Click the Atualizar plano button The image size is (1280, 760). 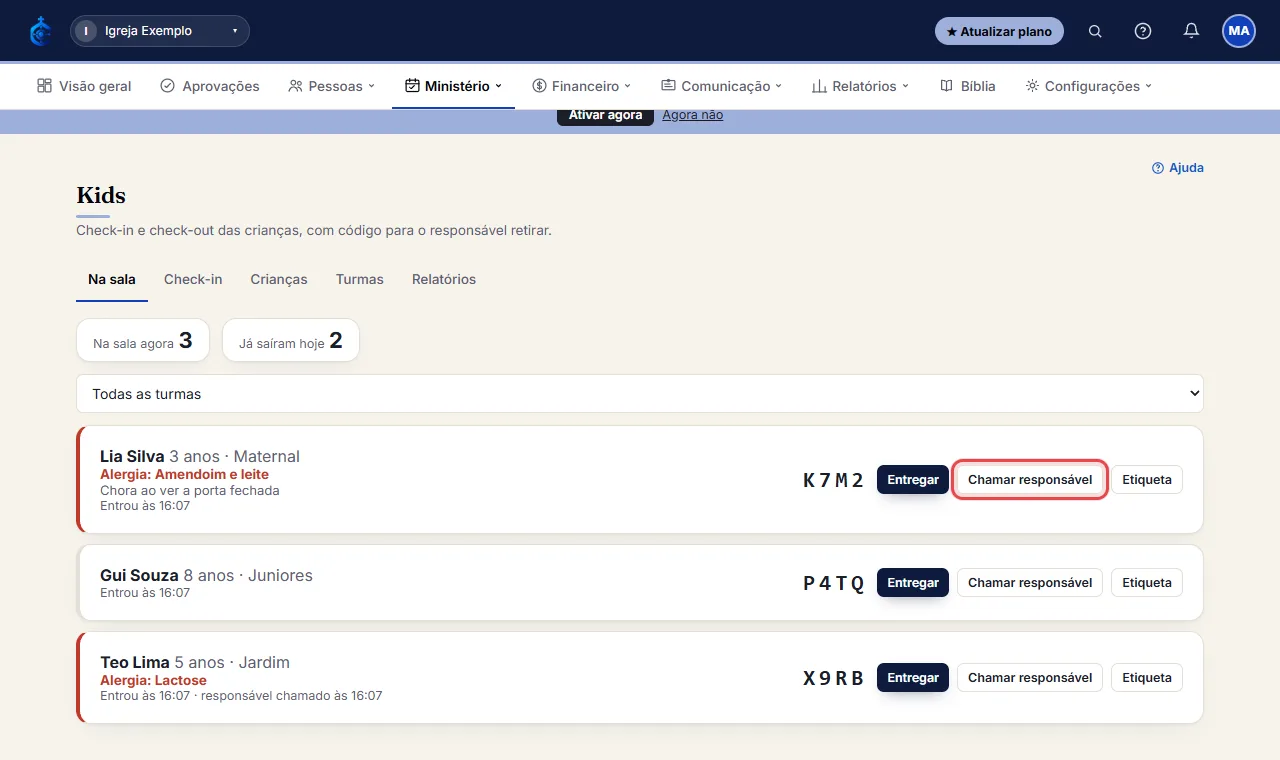[999, 31]
